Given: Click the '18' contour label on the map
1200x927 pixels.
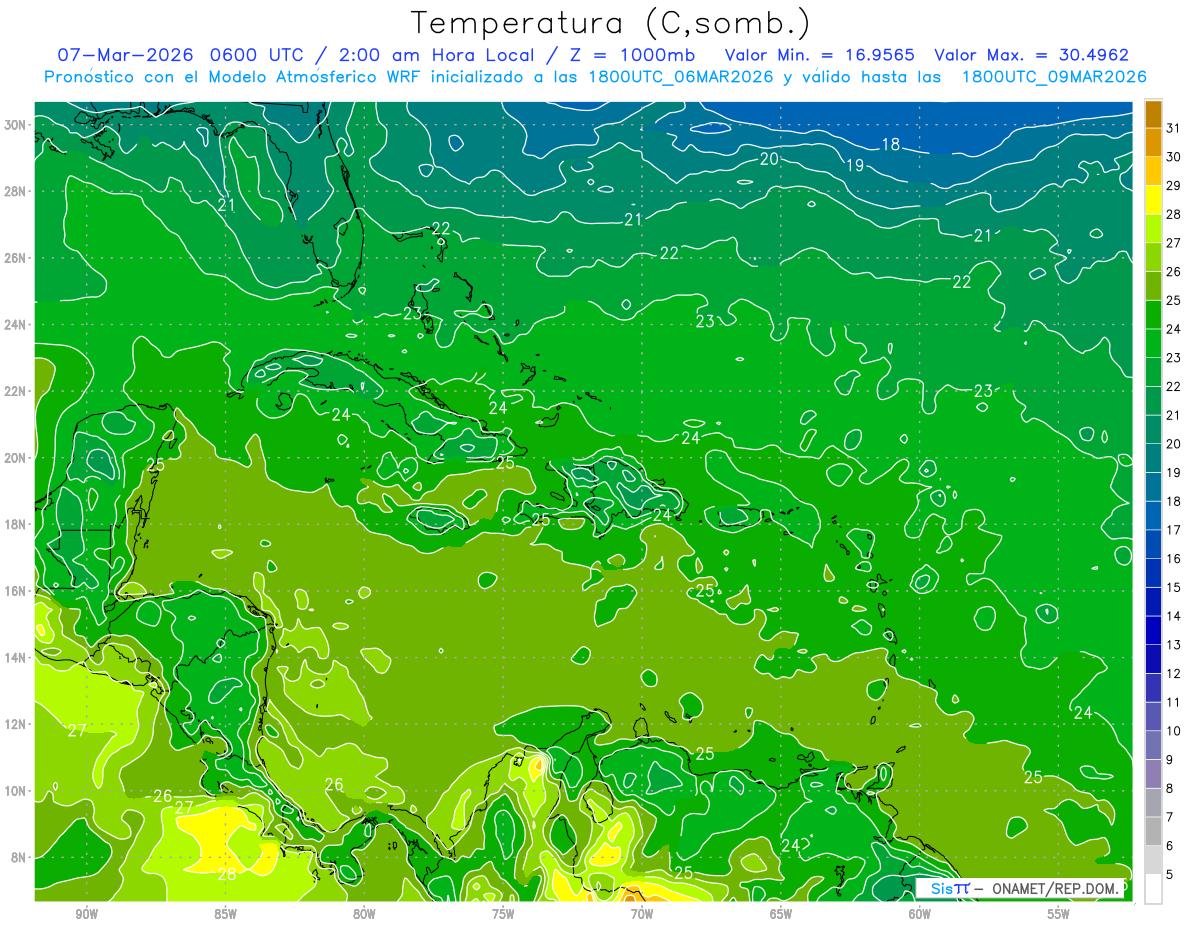Looking at the screenshot, I should click(x=890, y=145).
